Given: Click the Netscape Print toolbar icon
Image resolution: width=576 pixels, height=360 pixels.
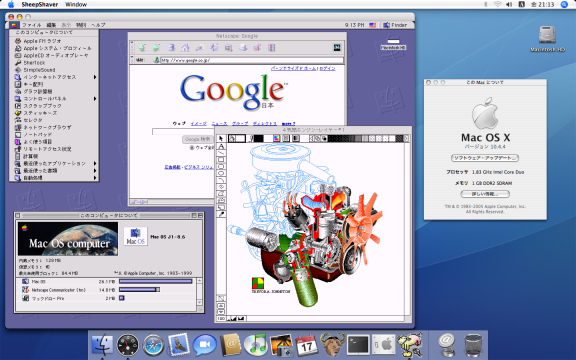Looking at the screenshot, I should (243, 48).
